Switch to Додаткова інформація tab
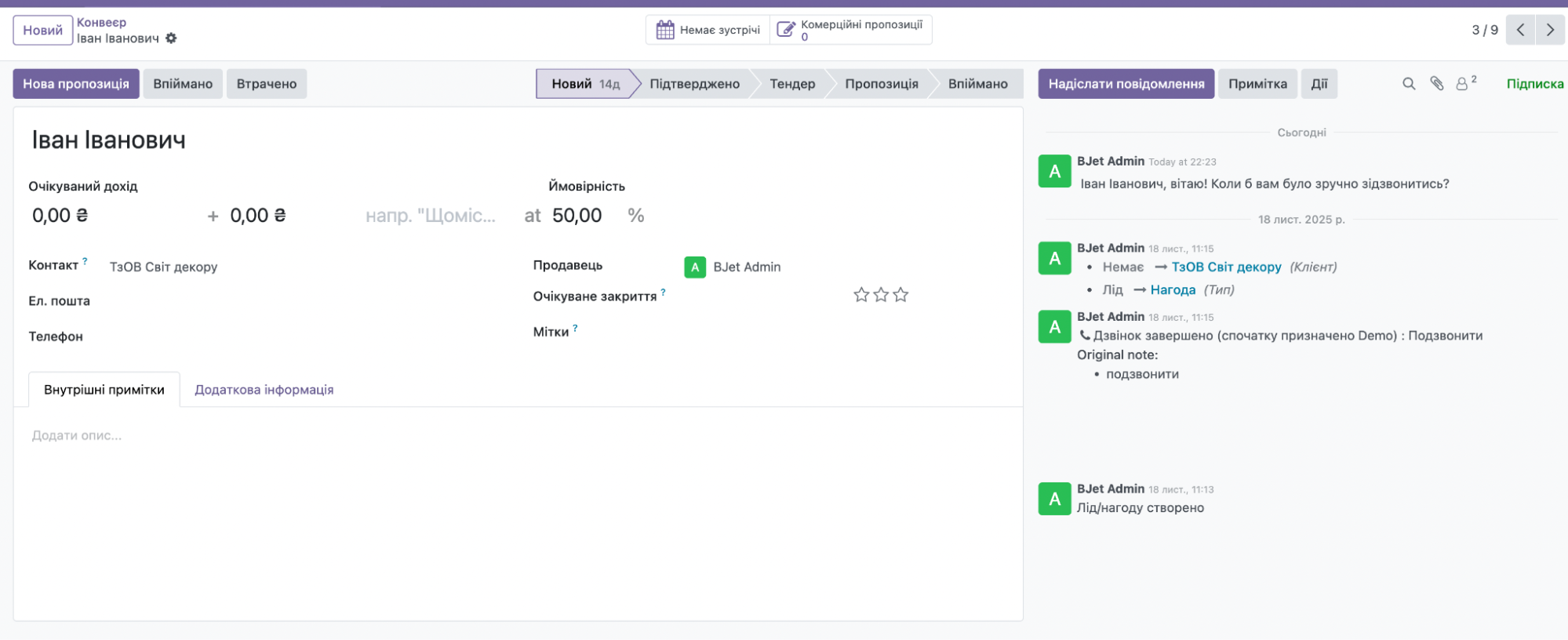The width and height of the screenshot is (1568, 640). pos(264,390)
